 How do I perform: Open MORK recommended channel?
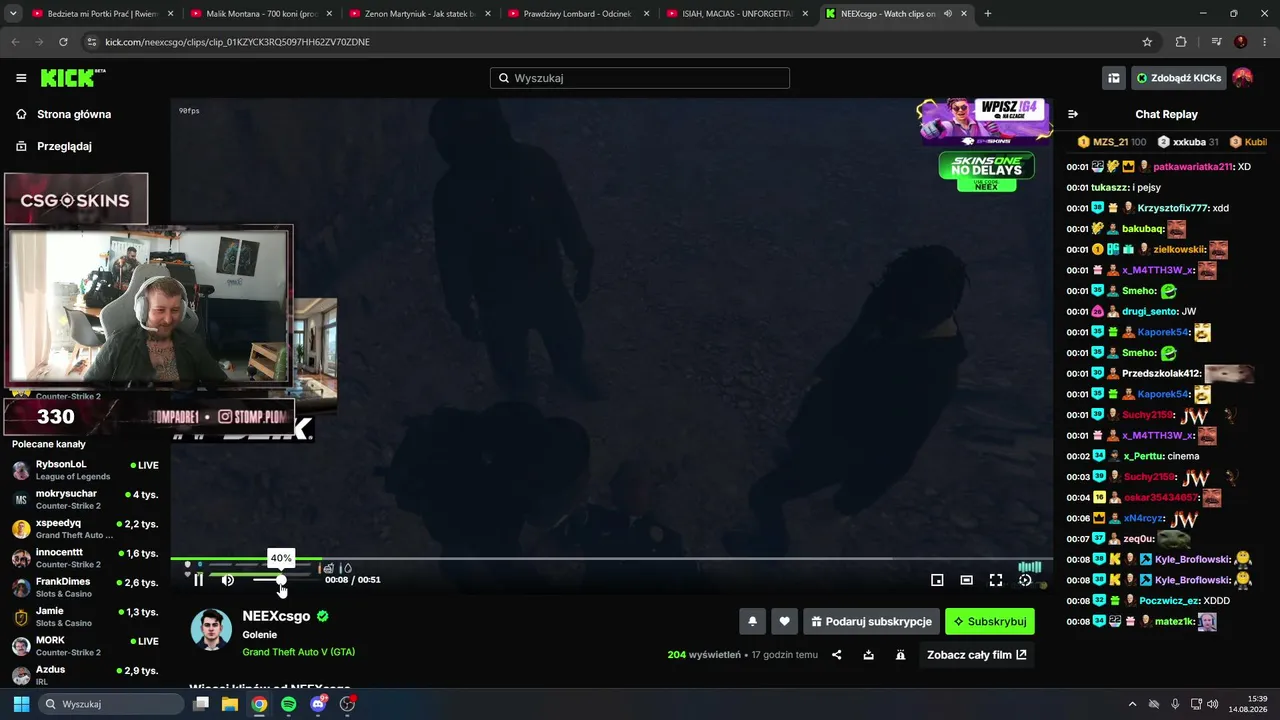85,646
